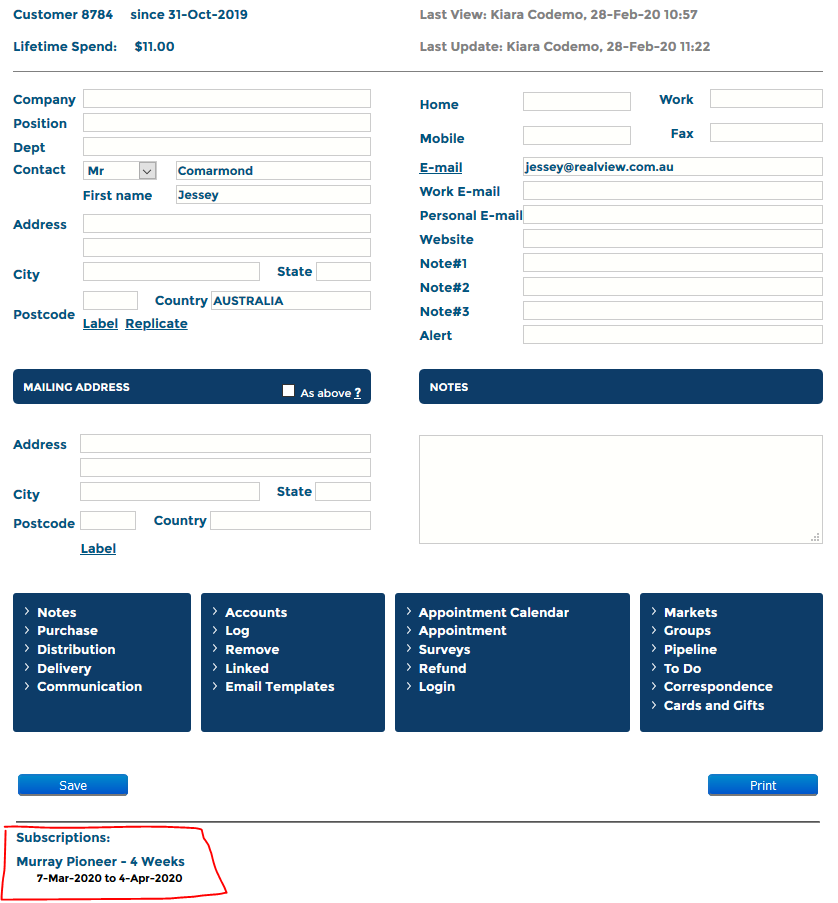Image resolution: width=838 pixels, height=903 pixels.
Task: Open the To Do link
Action: (682, 669)
